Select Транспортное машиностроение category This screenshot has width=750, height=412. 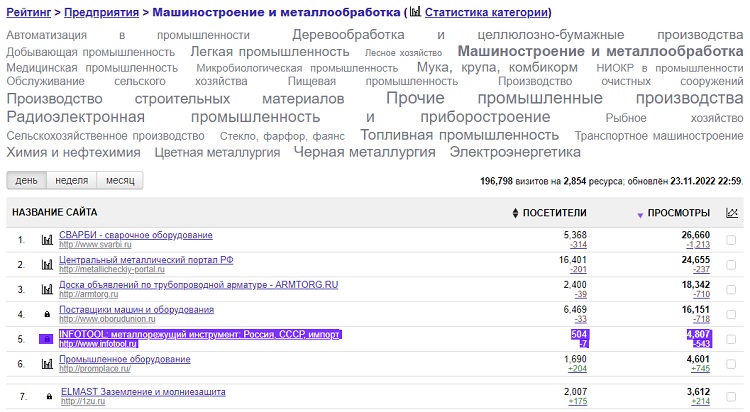(659, 136)
